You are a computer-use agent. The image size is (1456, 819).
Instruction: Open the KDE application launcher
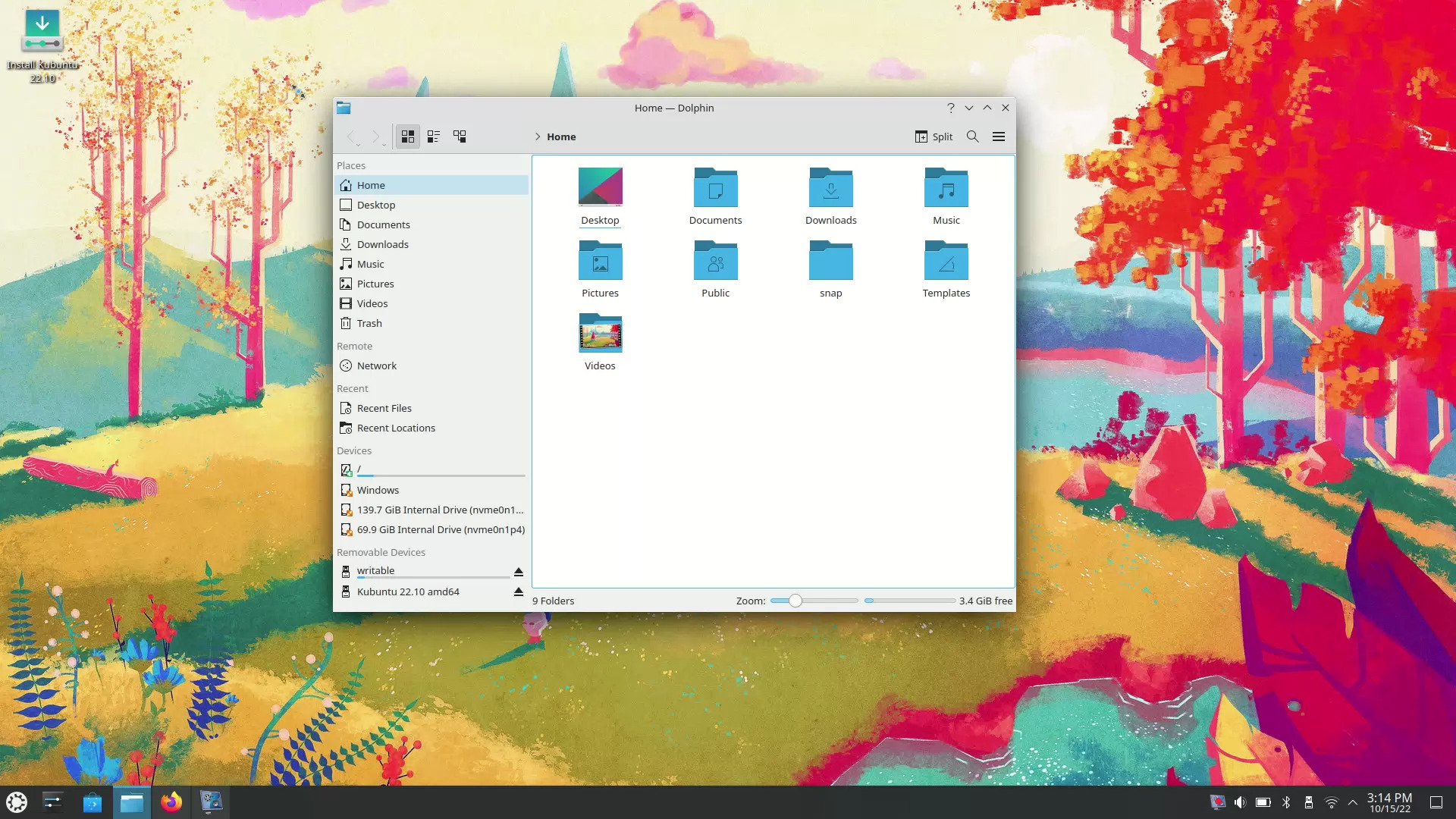(16, 802)
